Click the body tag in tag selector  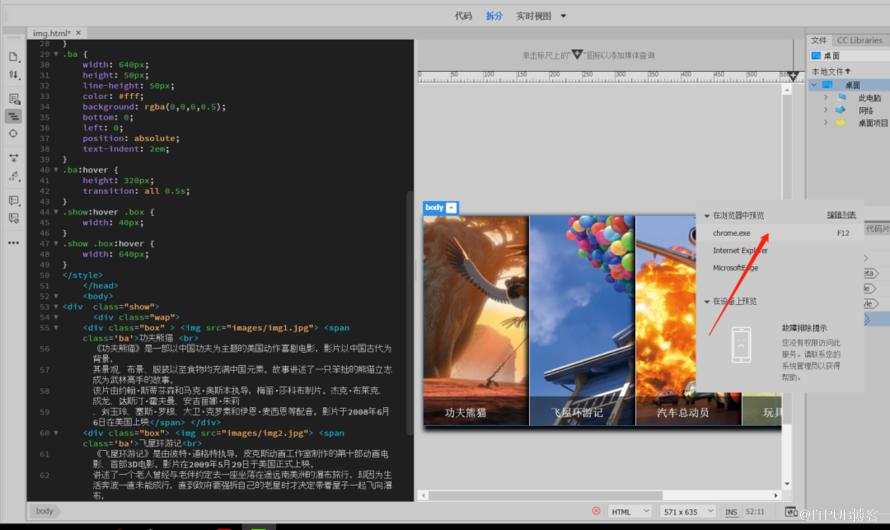coord(44,511)
